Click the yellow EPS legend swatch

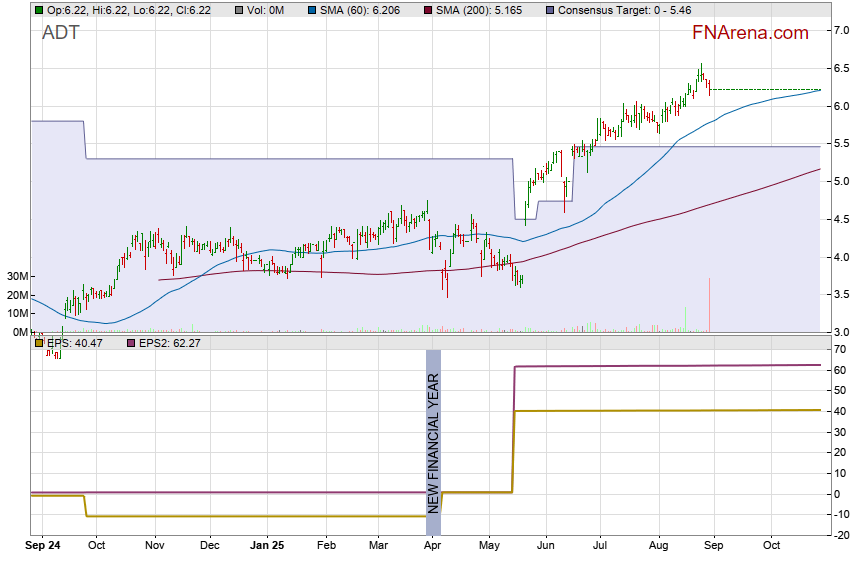[39, 343]
